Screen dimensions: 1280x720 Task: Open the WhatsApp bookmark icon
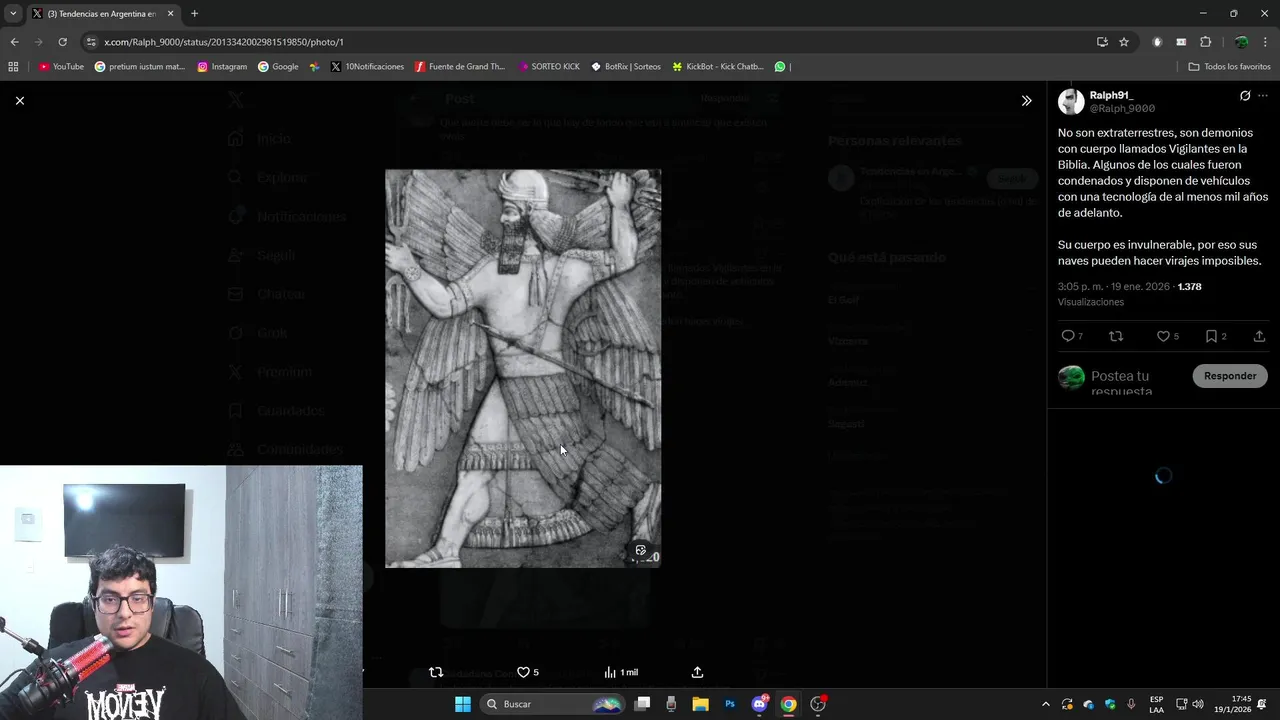pyautogui.click(x=780, y=67)
